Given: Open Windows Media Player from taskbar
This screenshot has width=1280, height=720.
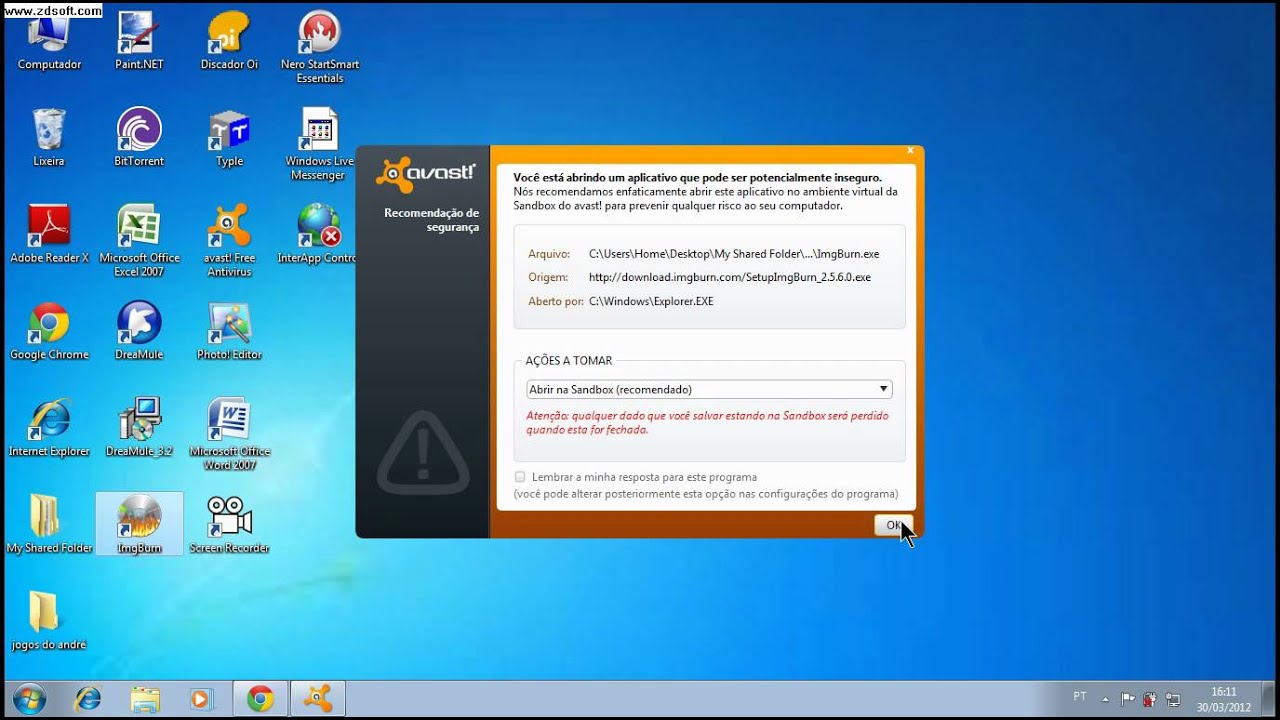Looking at the screenshot, I should [x=202, y=698].
